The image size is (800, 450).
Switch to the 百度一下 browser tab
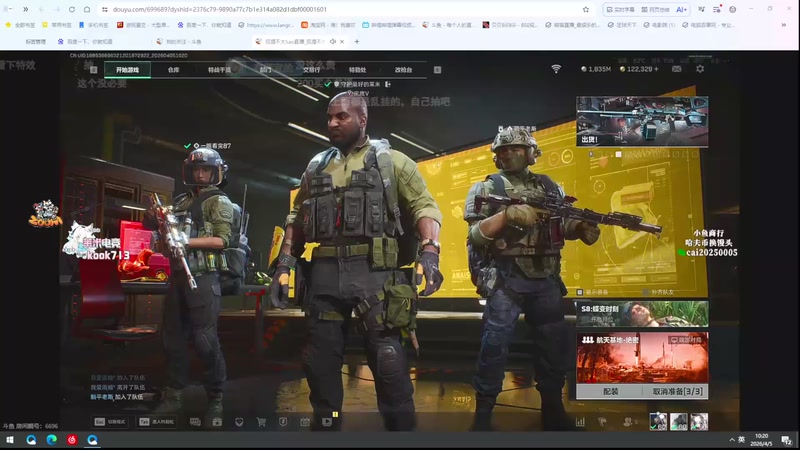pyautogui.click(x=85, y=41)
